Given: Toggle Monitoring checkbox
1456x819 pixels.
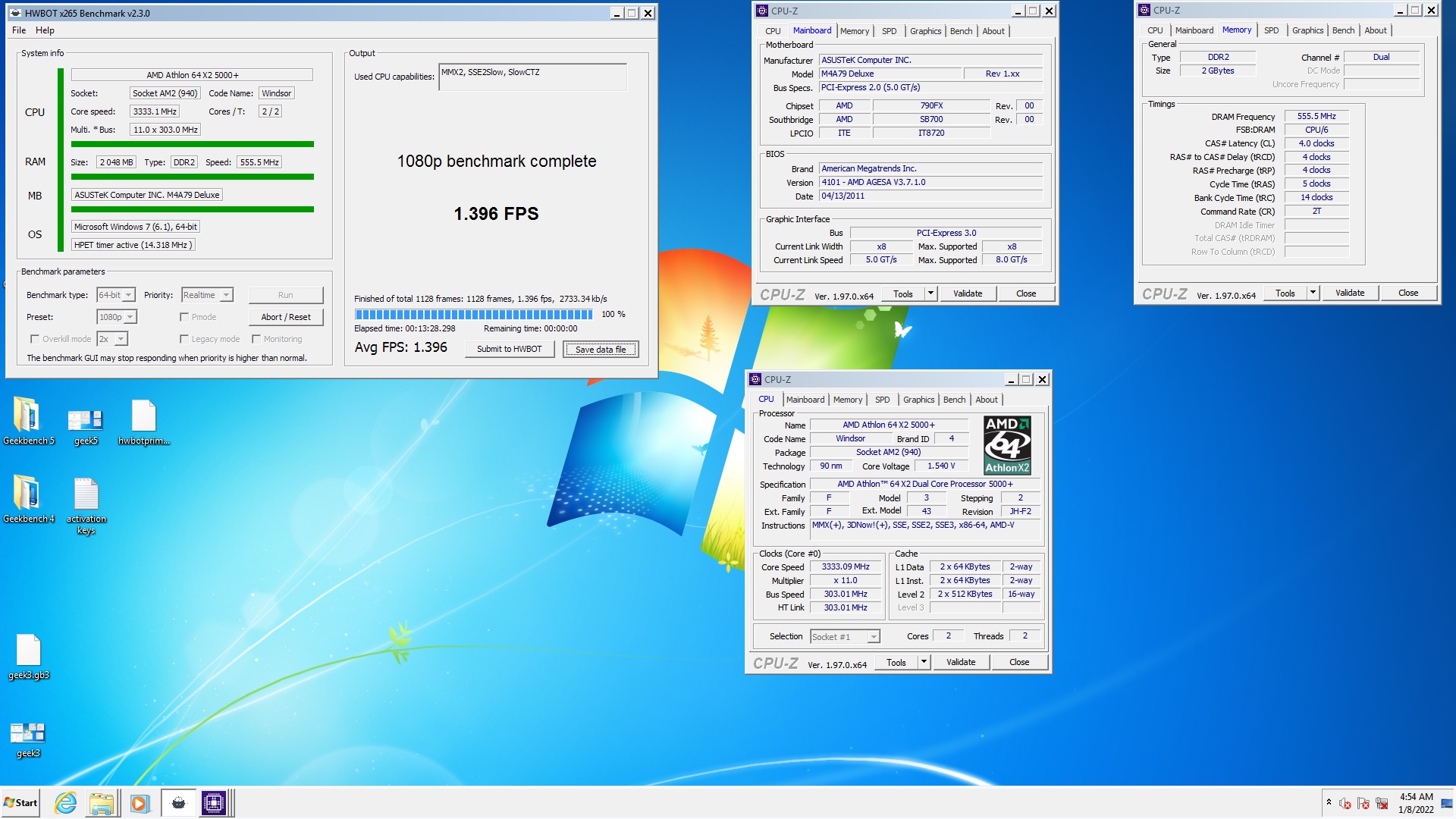Looking at the screenshot, I should tap(256, 339).
